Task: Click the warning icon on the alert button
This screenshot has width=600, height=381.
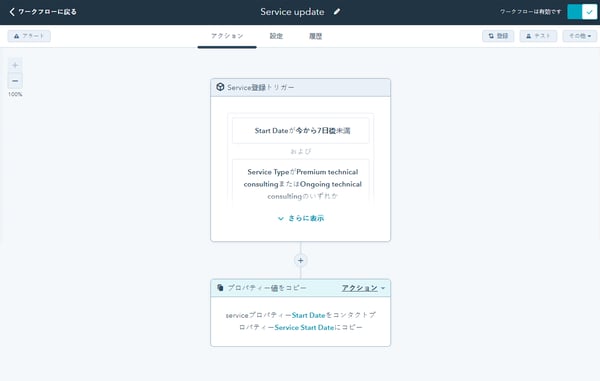Action: pos(16,36)
